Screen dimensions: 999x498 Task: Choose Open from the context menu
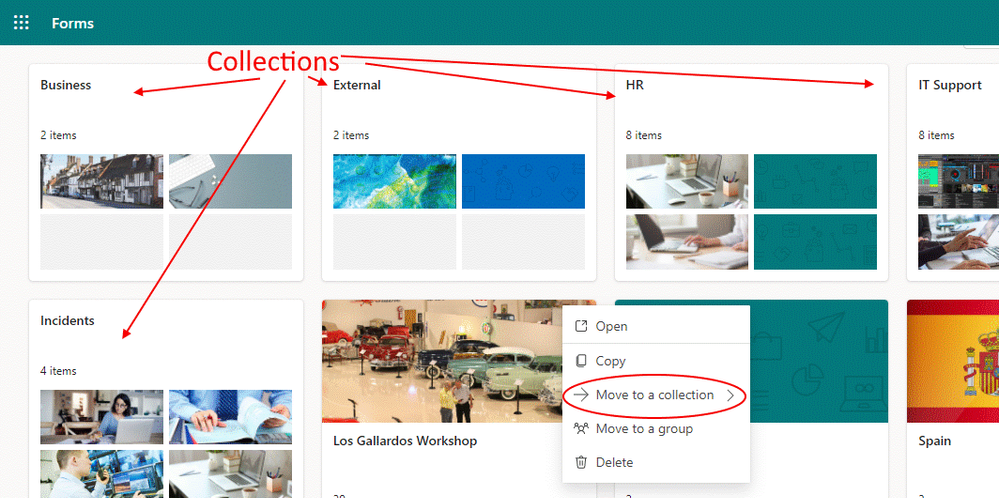(x=656, y=326)
